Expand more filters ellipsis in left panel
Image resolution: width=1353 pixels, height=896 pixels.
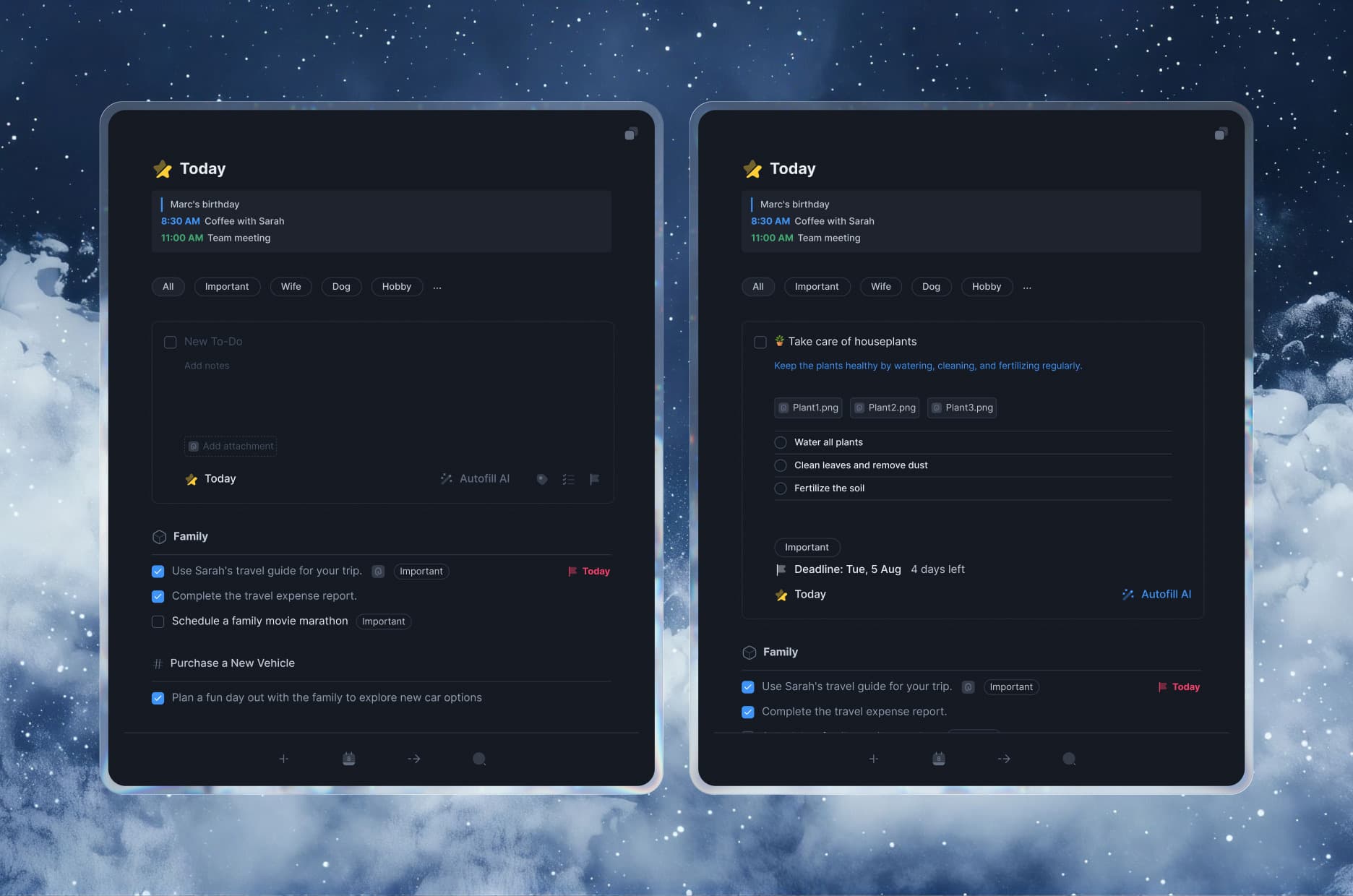click(437, 287)
